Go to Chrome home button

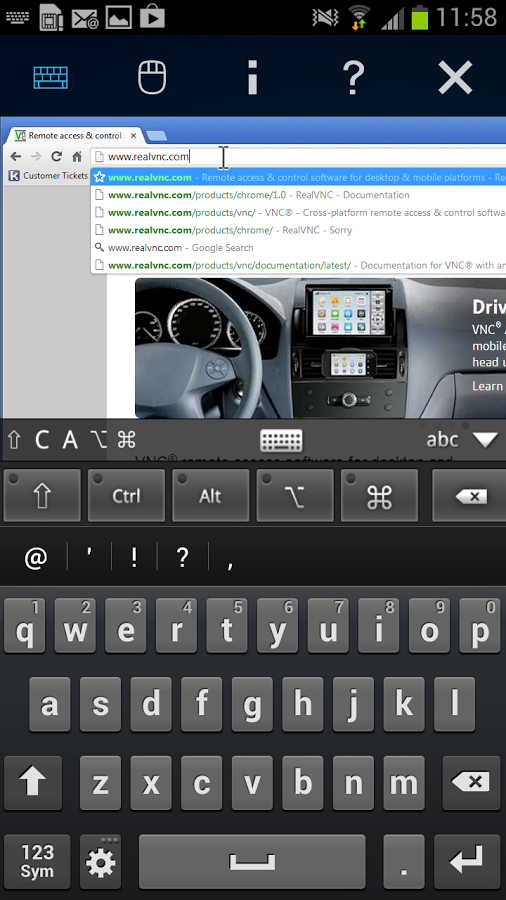pos(76,156)
